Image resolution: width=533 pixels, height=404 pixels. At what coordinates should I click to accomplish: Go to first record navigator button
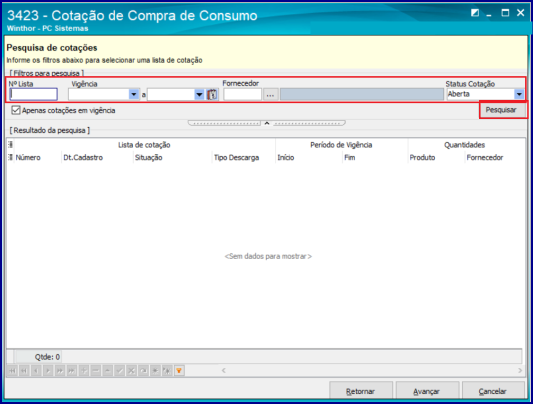(x=13, y=371)
